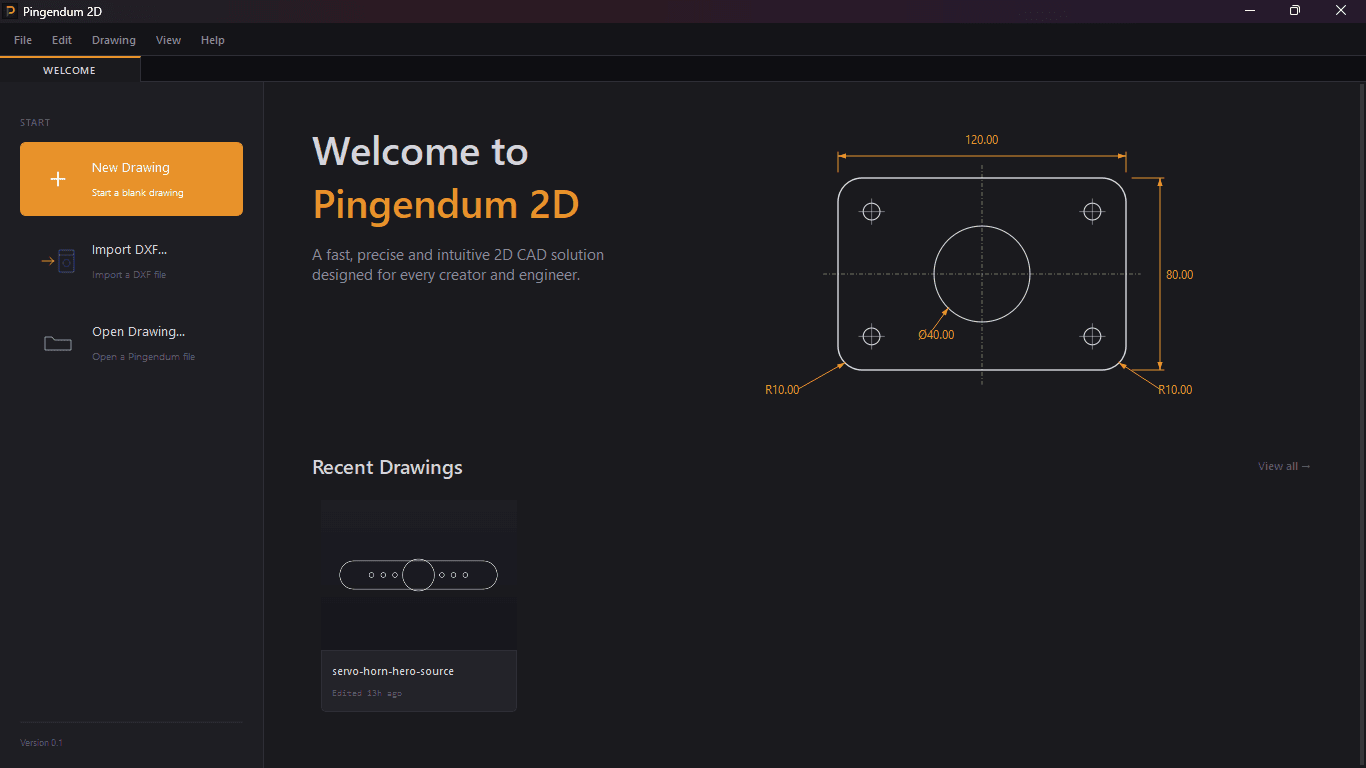Select the WELCOME tab
Viewport: 1366px width, 768px height.
pyautogui.click(x=70, y=70)
